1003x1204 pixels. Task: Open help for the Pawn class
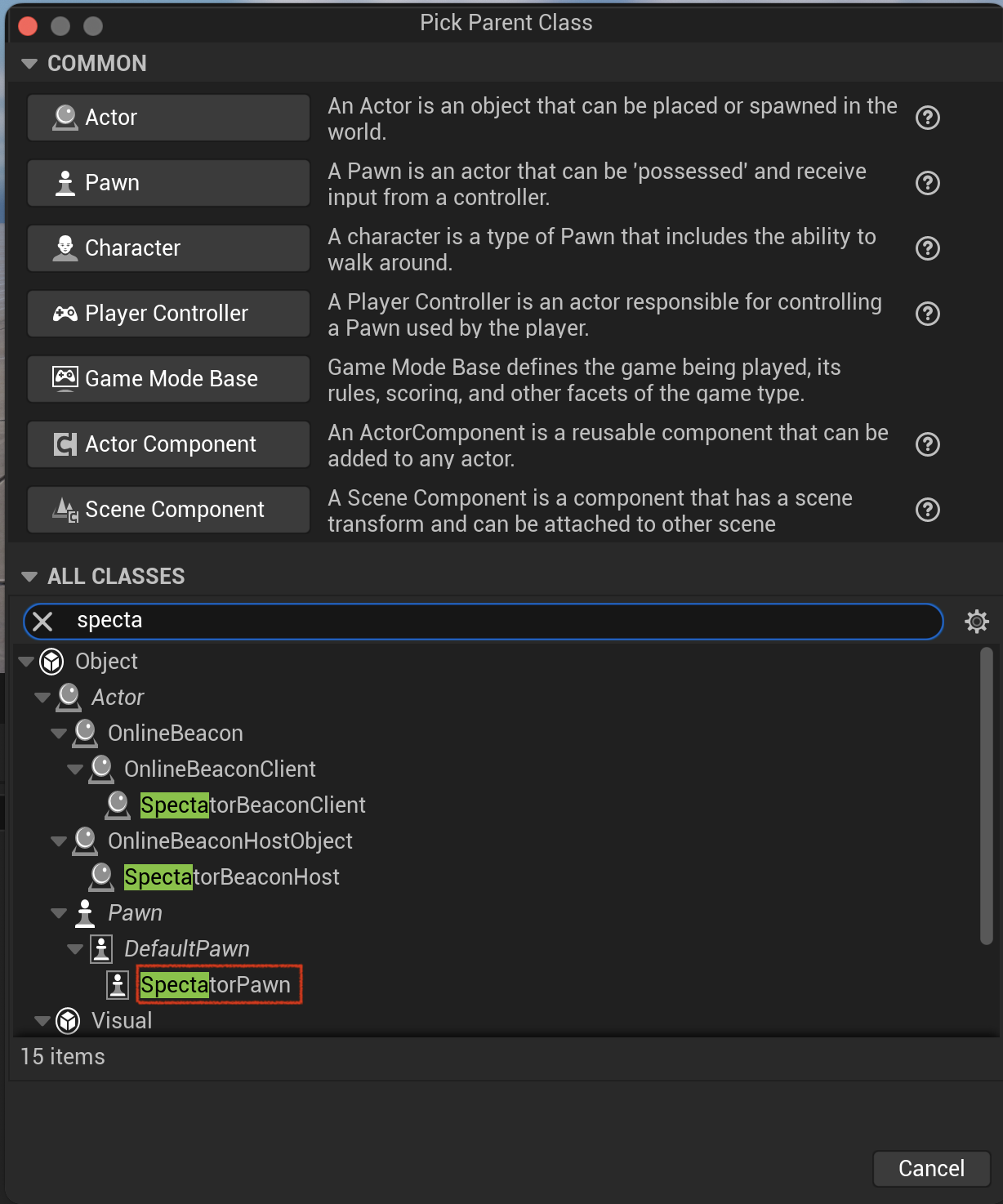pyautogui.click(x=928, y=183)
